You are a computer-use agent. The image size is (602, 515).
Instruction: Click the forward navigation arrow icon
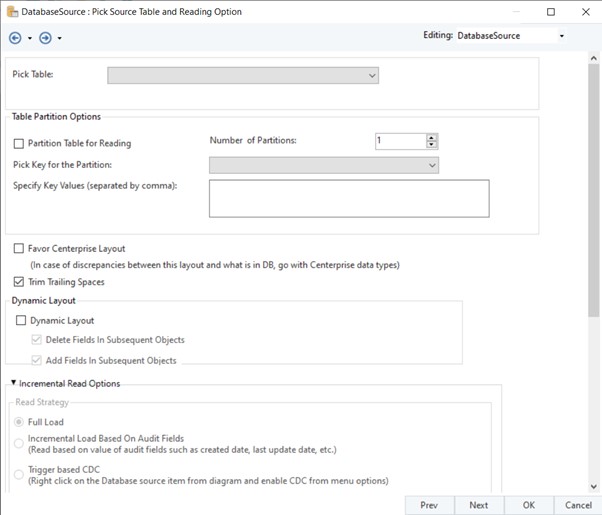45,38
